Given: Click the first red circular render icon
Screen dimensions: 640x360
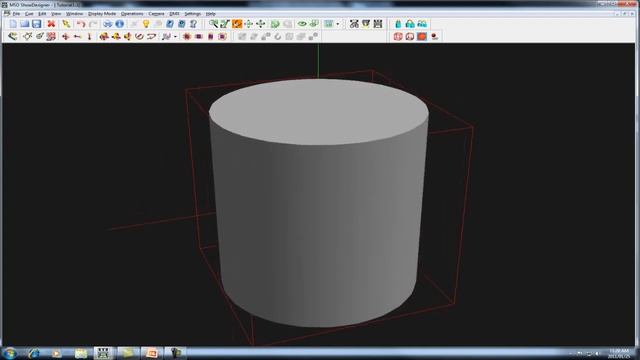Looking at the screenshot, I should coord(398,37).
